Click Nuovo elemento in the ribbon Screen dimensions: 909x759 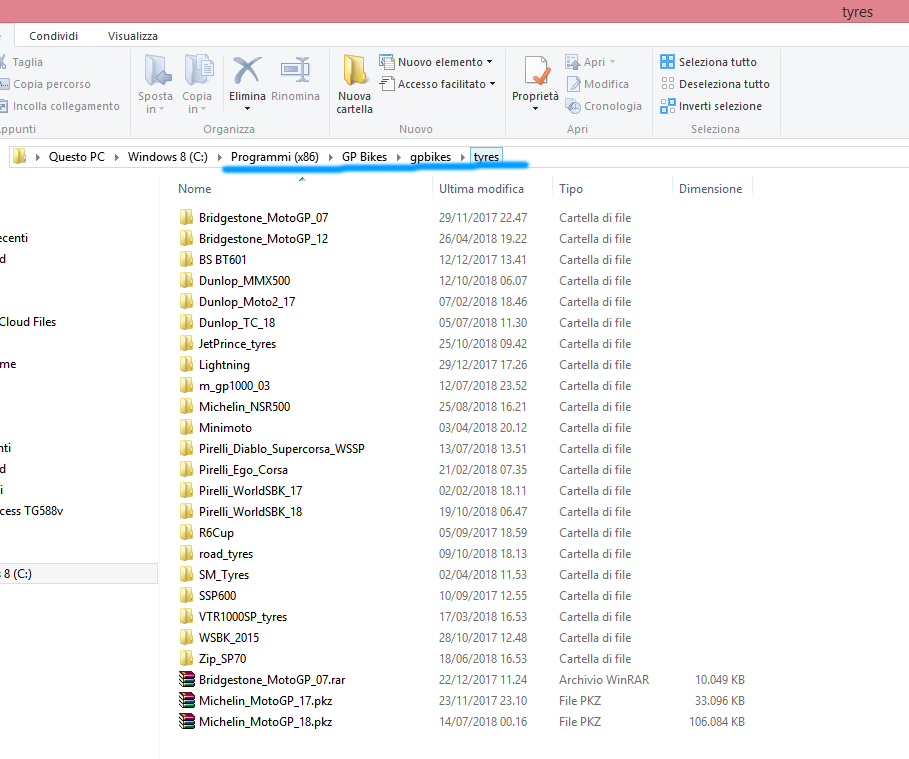click(436, 61)
